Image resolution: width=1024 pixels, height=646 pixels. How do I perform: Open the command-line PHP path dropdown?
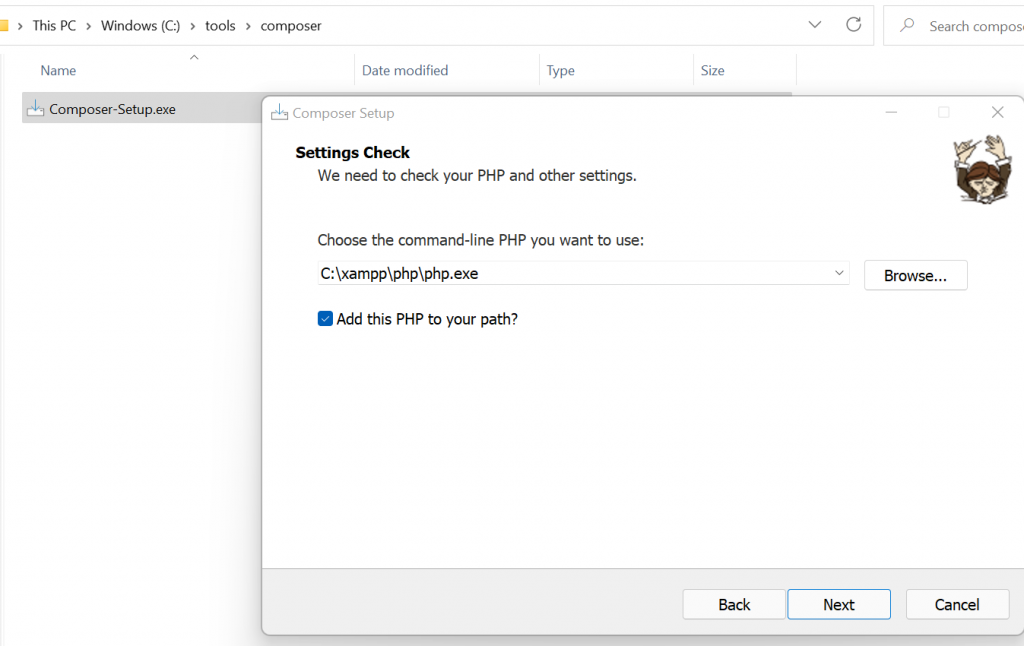839,273
